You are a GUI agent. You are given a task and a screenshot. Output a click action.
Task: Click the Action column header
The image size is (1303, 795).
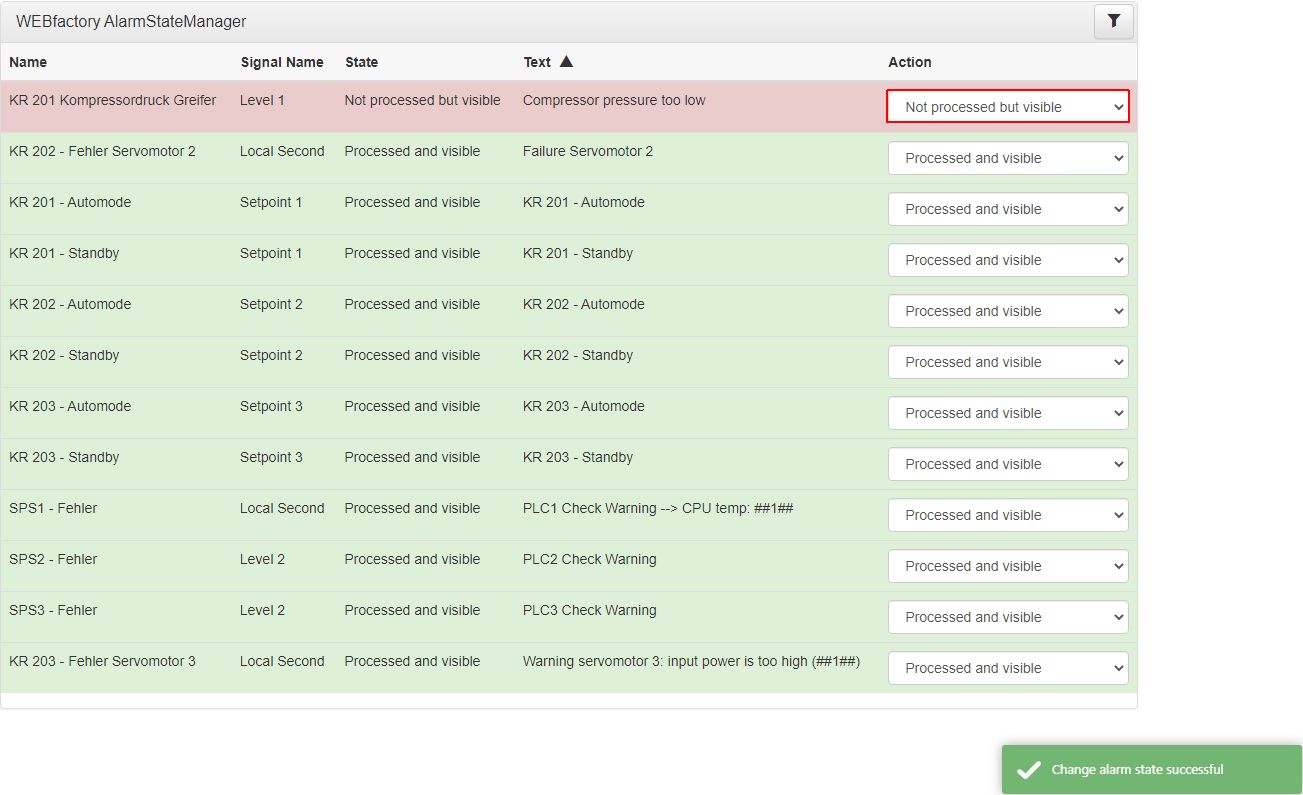tap(910, 62)
